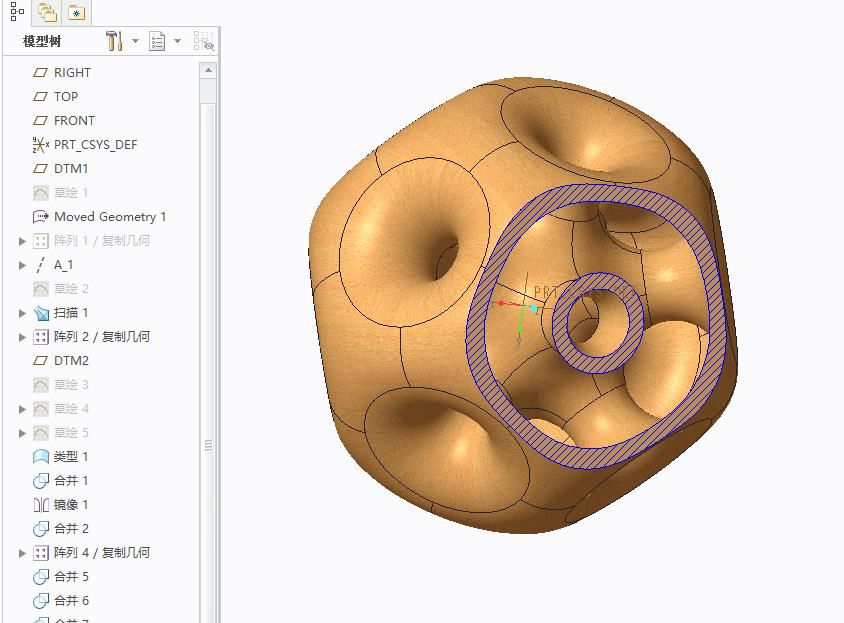The height and width of the screenshot is (623, 844).
Task: Click the Moved Geometry 1 feature icon
Action: [x=41, y=217]
